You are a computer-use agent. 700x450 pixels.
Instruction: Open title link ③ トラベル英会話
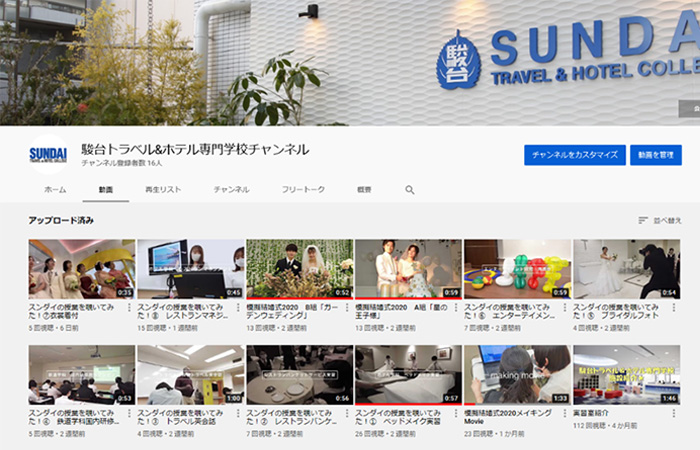click(x=180, y=417)
